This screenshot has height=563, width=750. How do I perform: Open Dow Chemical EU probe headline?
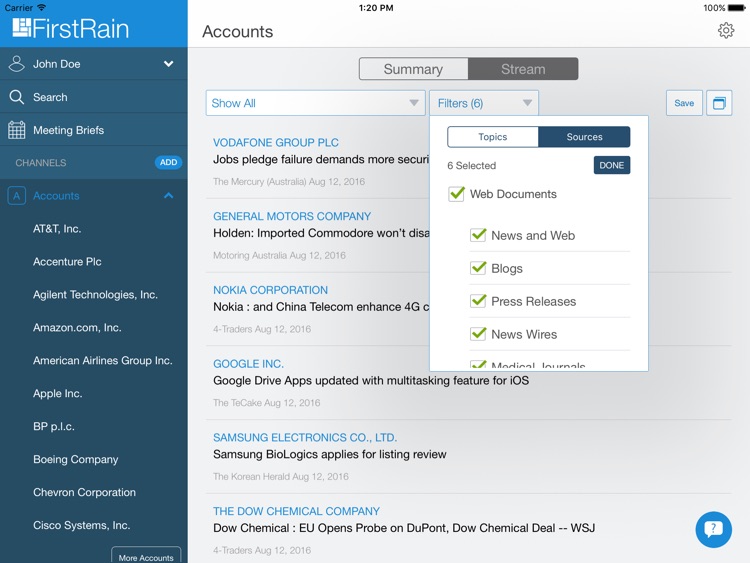[404, 528]
